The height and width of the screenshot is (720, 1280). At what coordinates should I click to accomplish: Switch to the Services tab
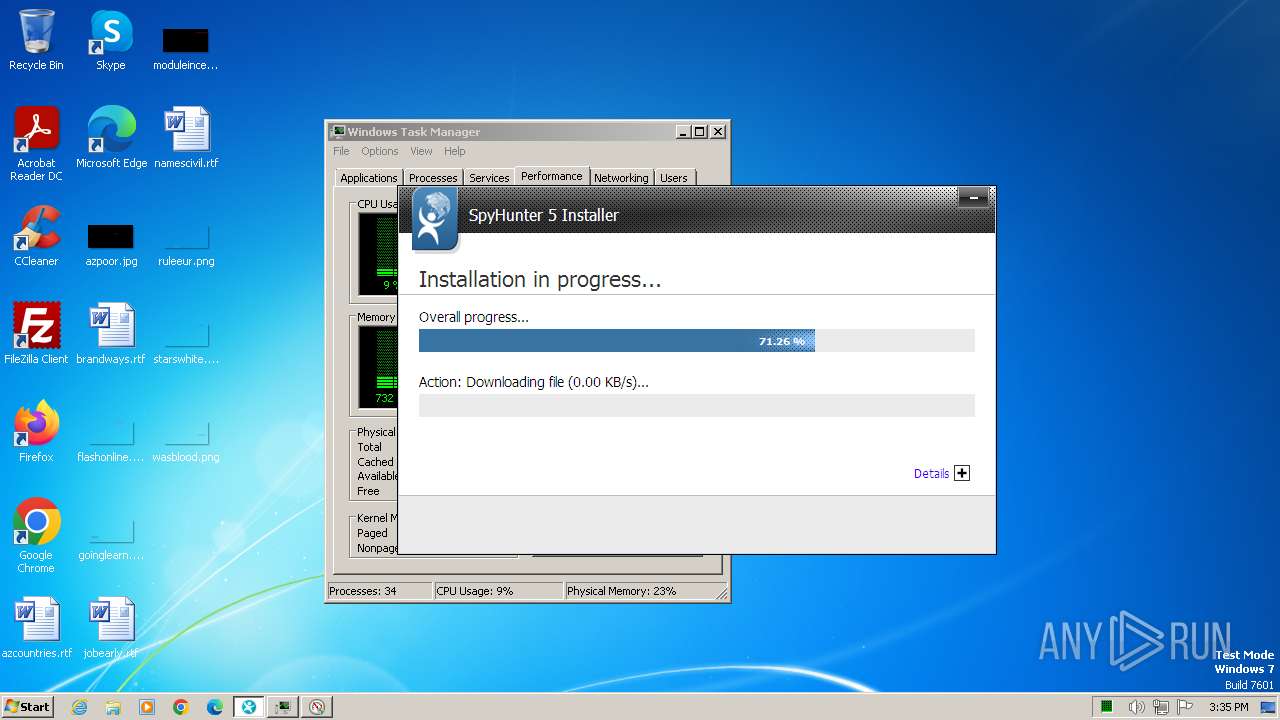489,178
